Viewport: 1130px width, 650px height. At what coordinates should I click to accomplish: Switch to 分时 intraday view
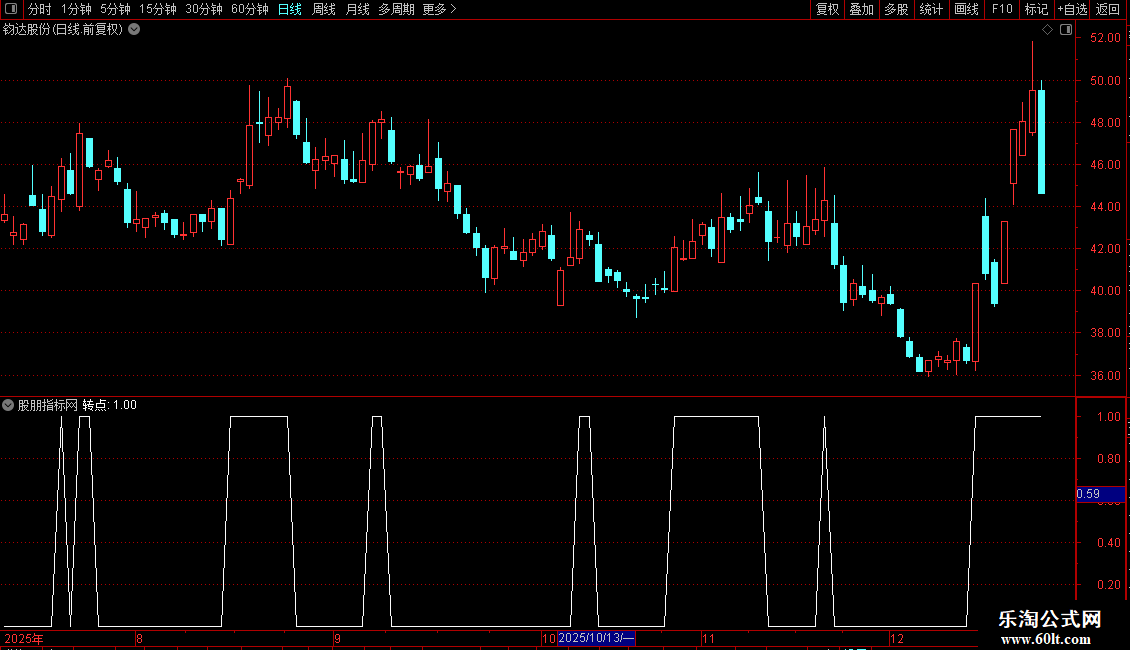[x=40, y=9]
